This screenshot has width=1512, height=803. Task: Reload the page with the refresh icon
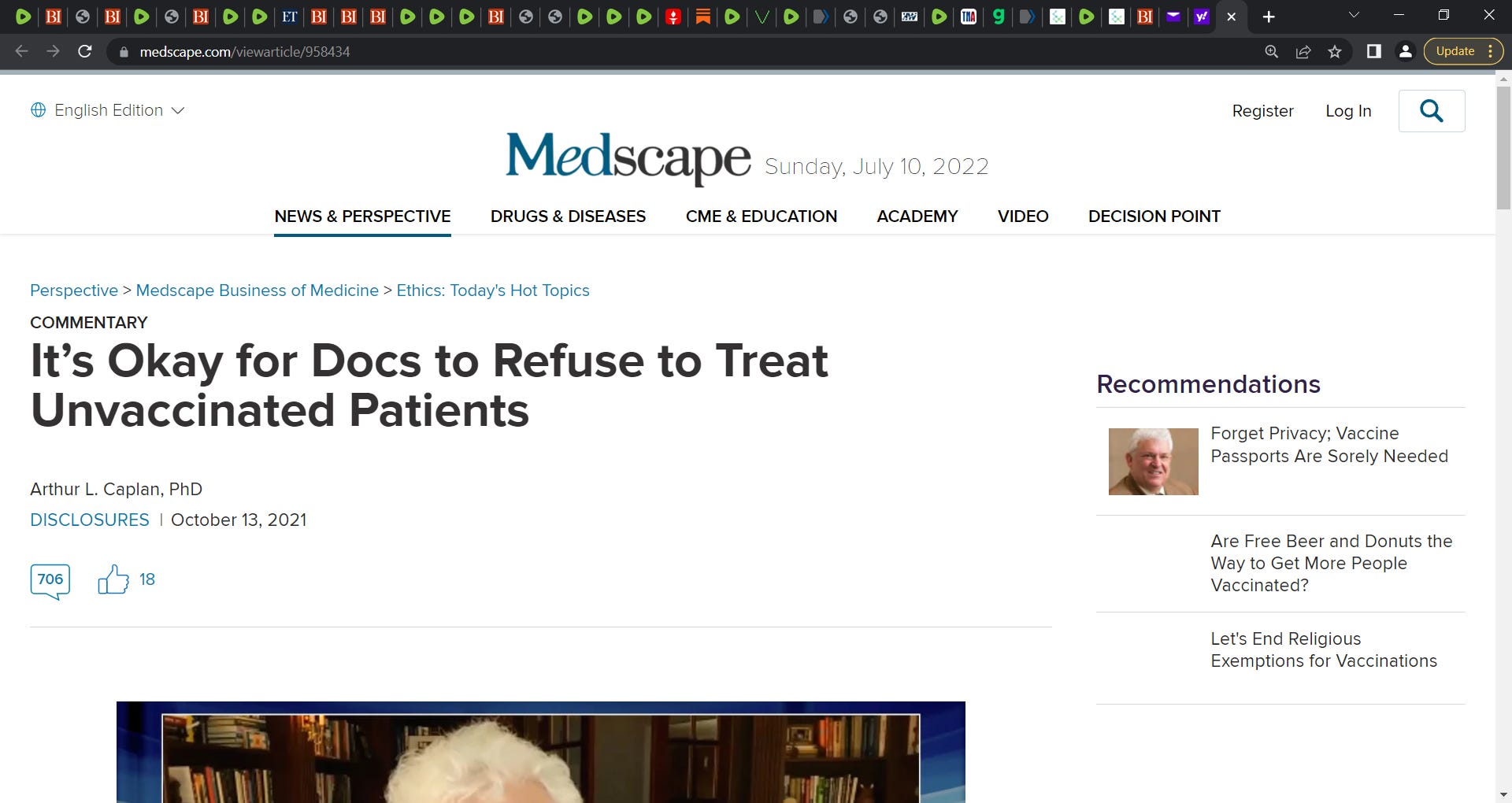tap(85, 51)
